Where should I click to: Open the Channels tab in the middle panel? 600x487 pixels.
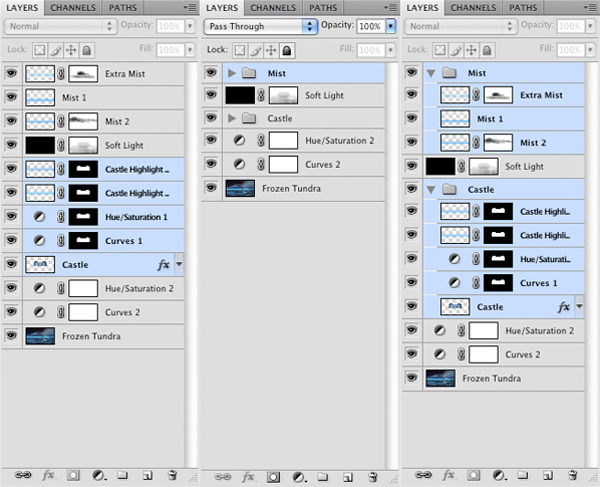tap(273, 8)
